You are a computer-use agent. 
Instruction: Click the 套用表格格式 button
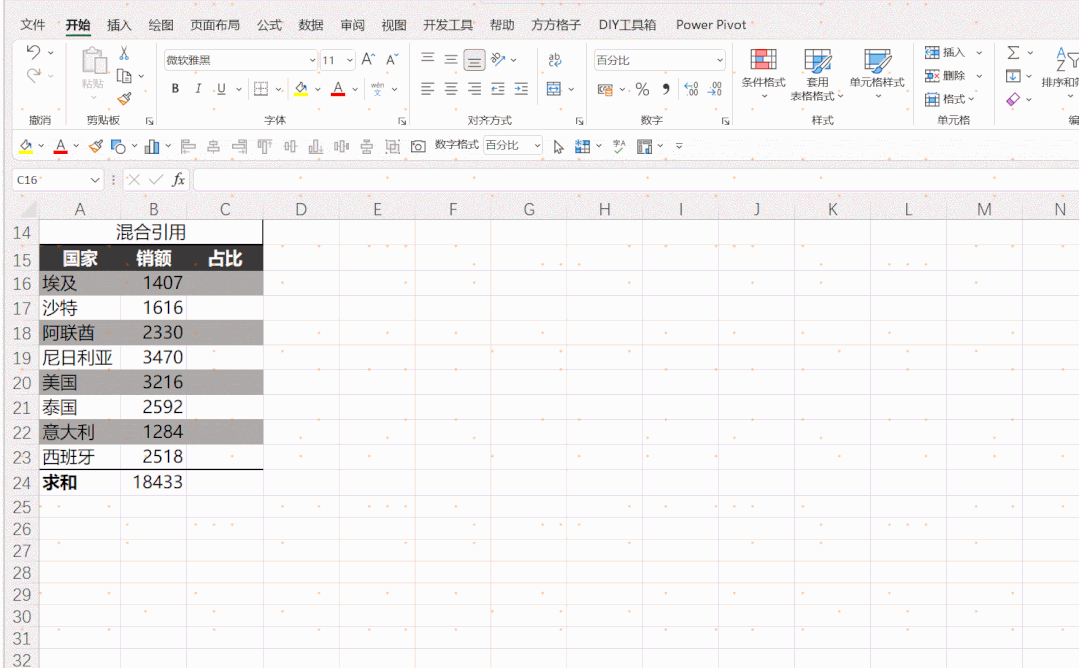817,74
